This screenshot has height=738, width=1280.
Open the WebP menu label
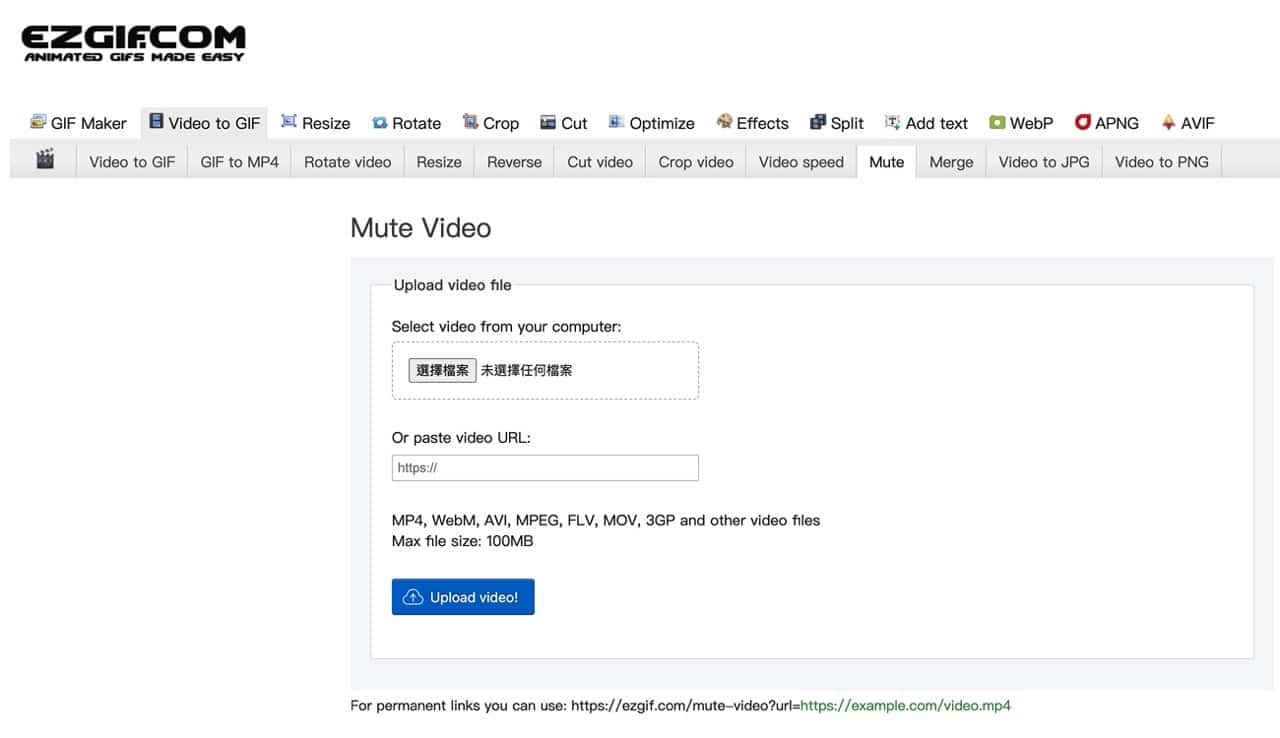[x=1032, y=123]
